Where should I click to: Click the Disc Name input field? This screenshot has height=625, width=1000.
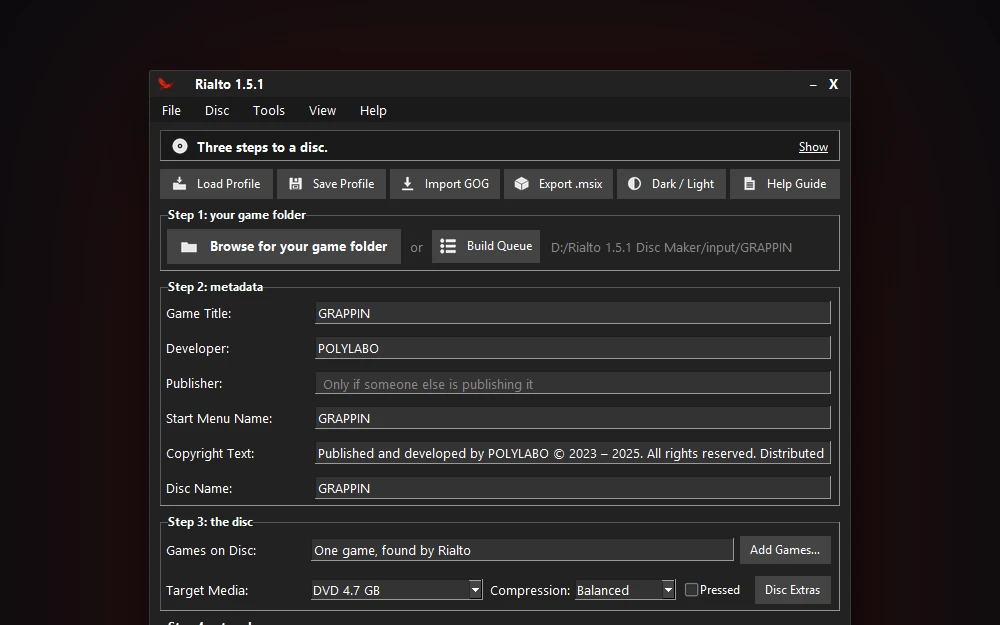(x=573, y=489)
